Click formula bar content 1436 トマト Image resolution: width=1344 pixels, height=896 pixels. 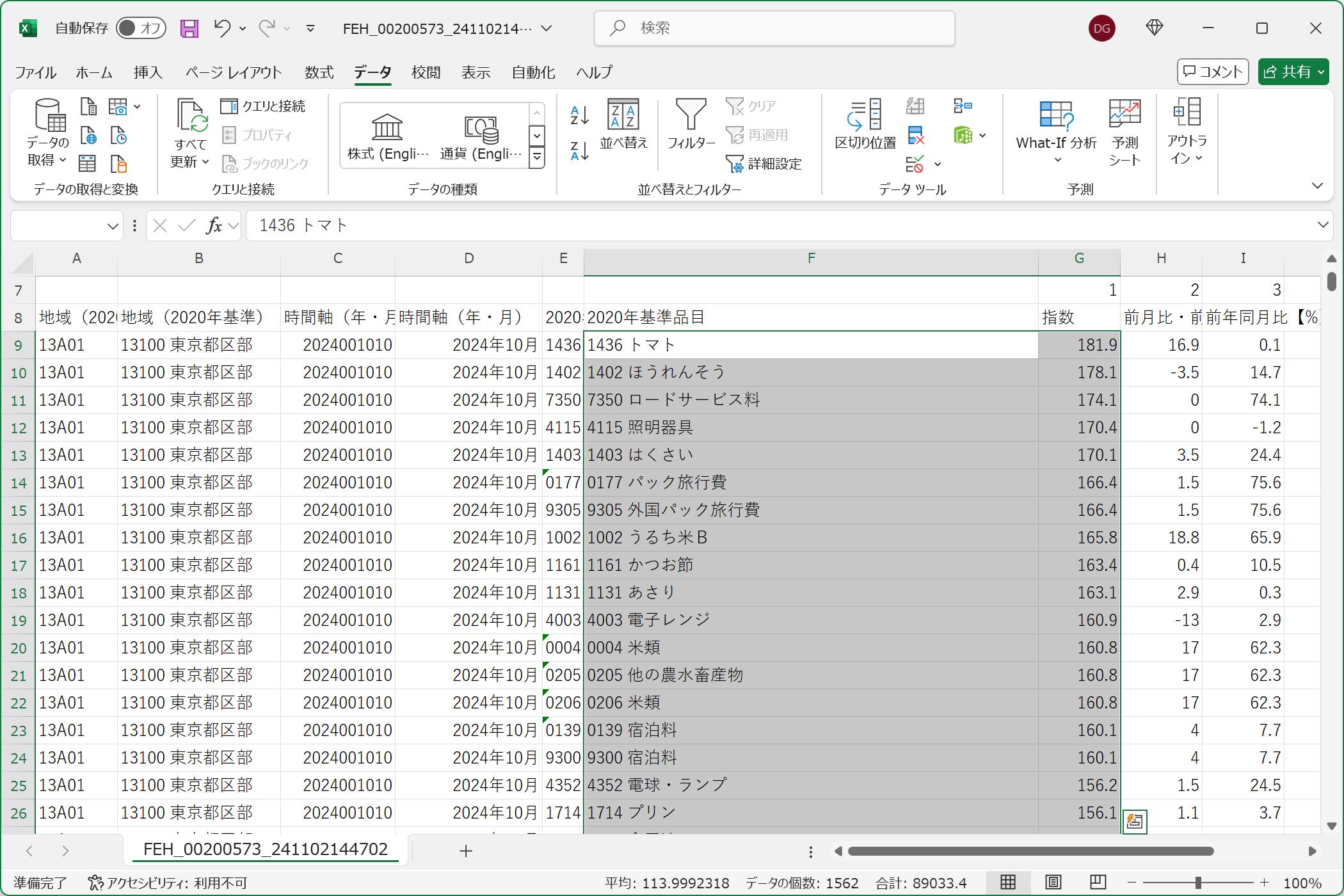click(x=303, y=225)
